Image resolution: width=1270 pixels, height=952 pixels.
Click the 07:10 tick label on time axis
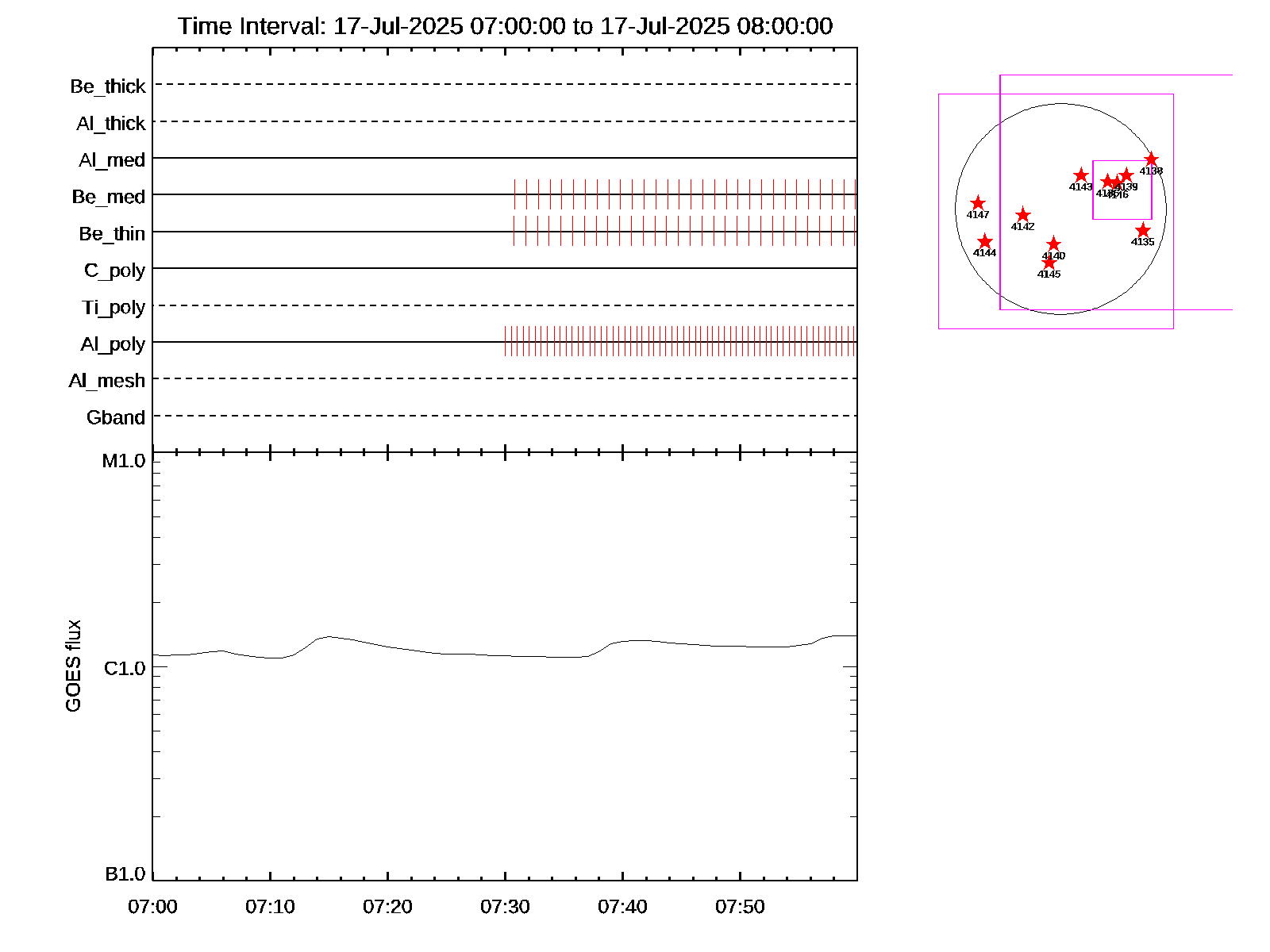[x=270, y=907]
